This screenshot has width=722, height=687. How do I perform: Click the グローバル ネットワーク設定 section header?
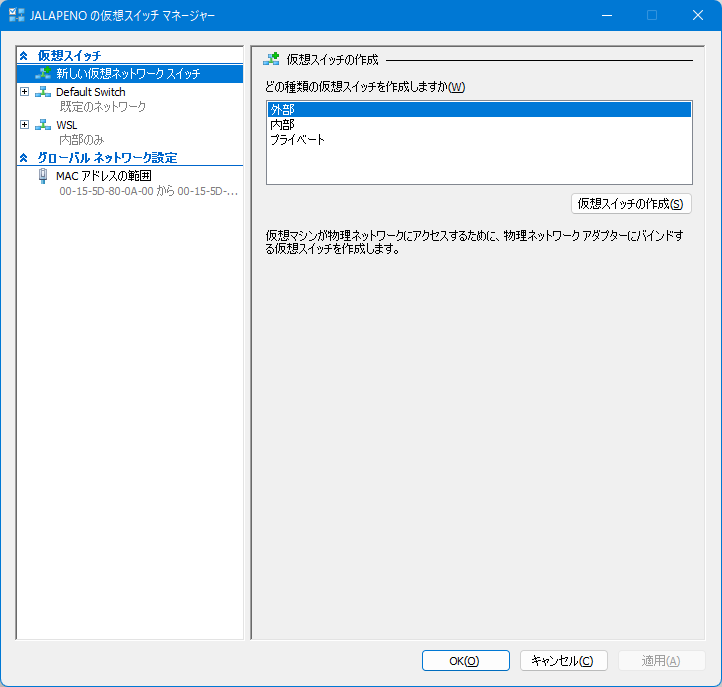click(107, 158)
